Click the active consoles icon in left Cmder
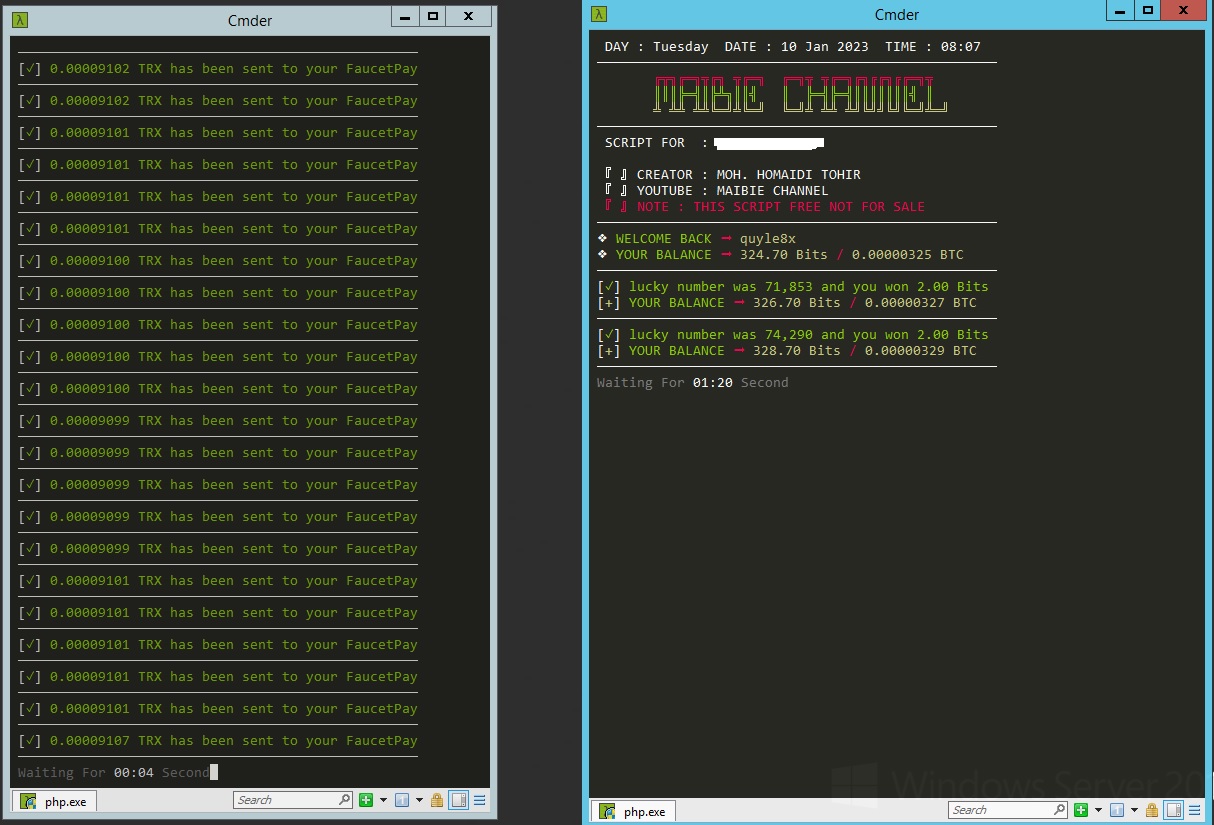 (x=402, y=800)
